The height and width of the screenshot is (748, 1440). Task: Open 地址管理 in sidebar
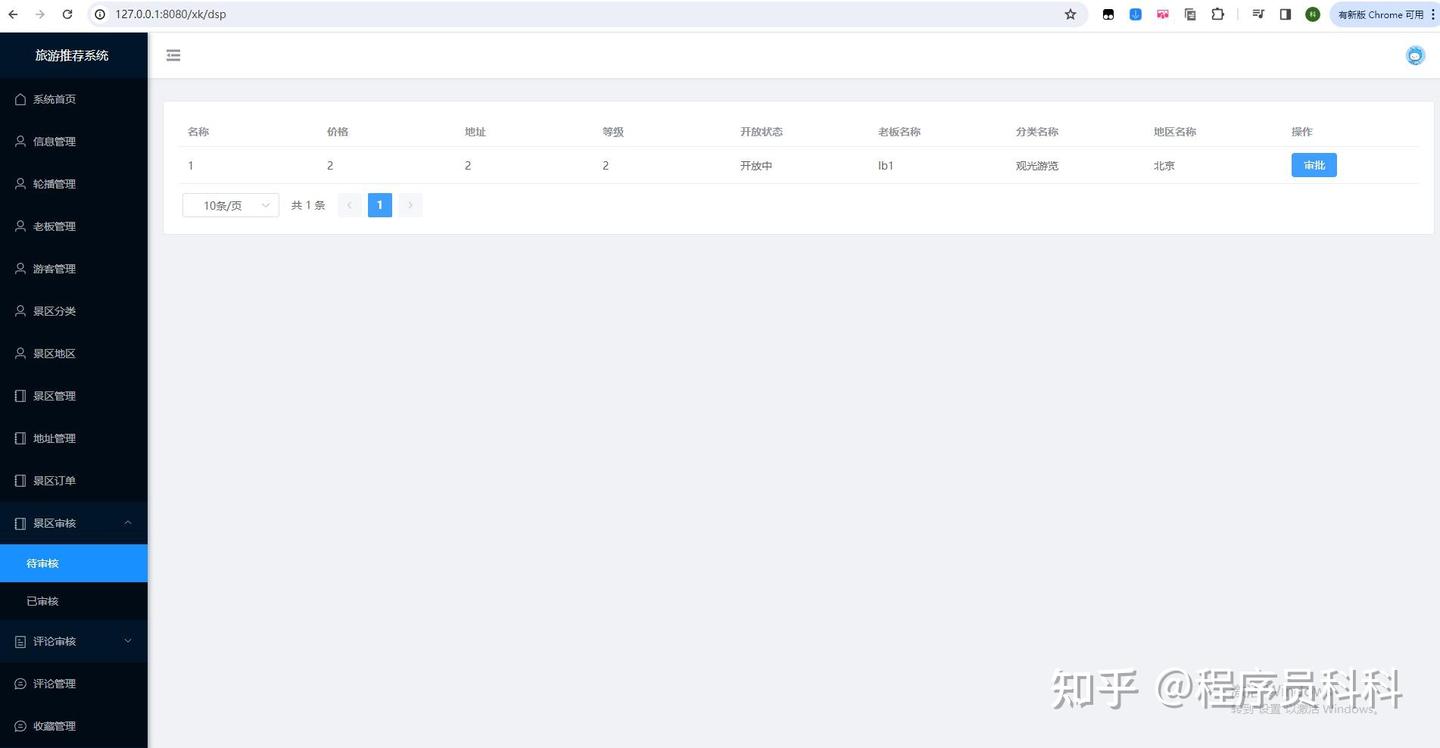point(74,438)
